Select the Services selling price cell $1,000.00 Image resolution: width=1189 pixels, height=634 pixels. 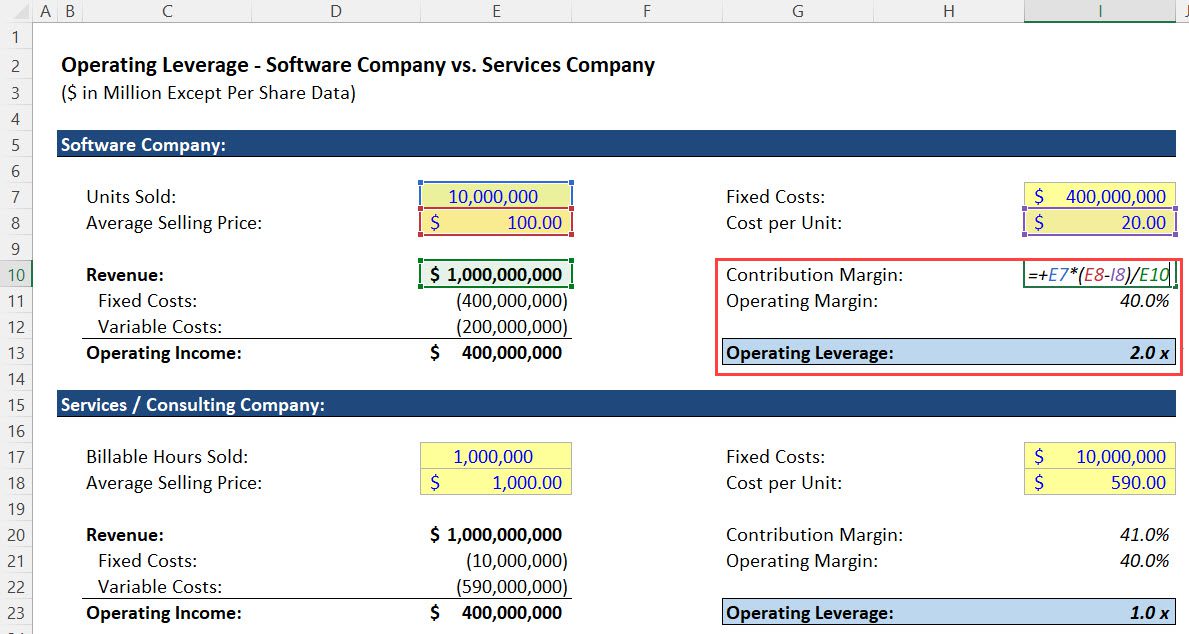tap(496, 482)
